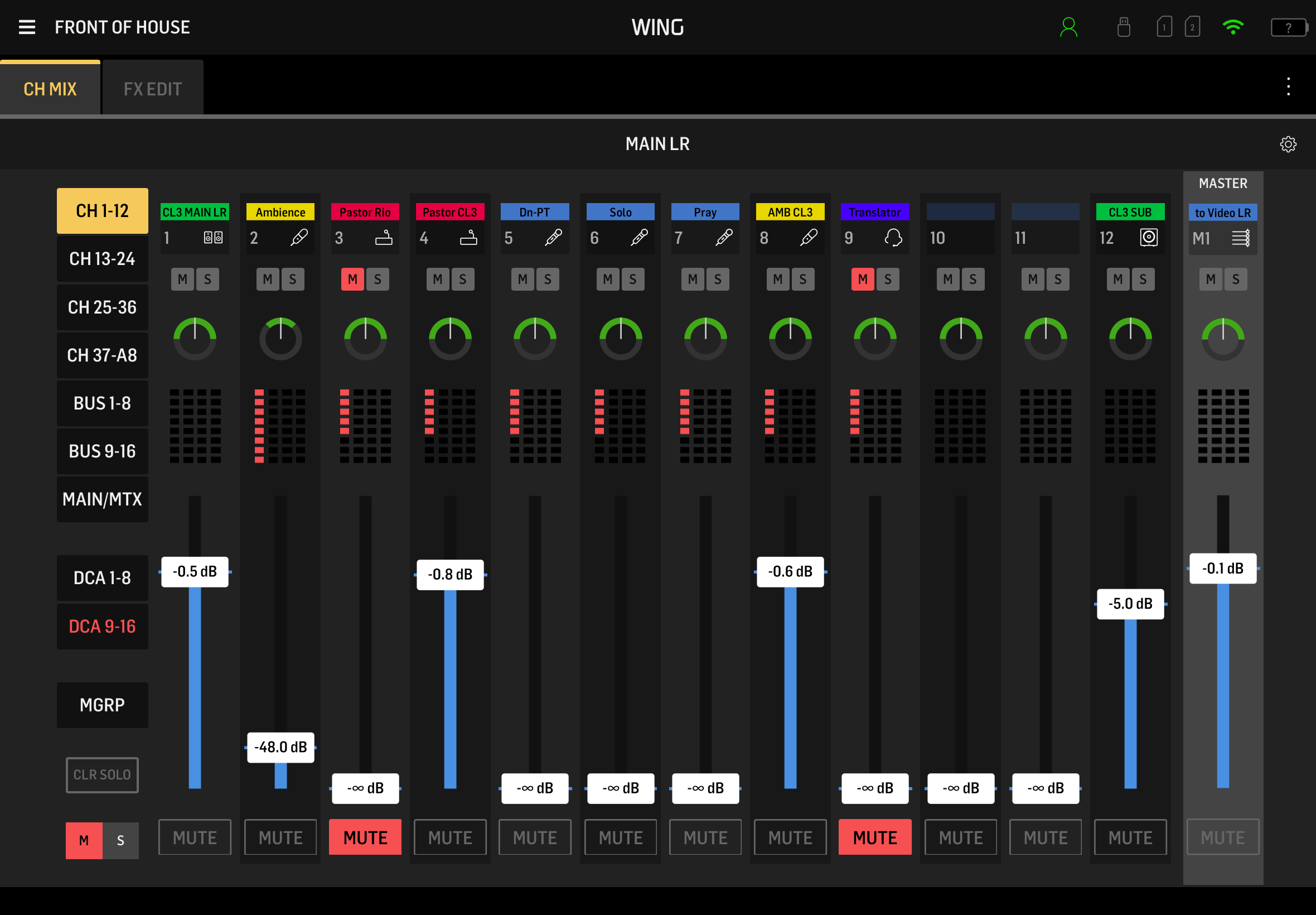Mute the CL3 MAIN LR channel

pos(195,837)
